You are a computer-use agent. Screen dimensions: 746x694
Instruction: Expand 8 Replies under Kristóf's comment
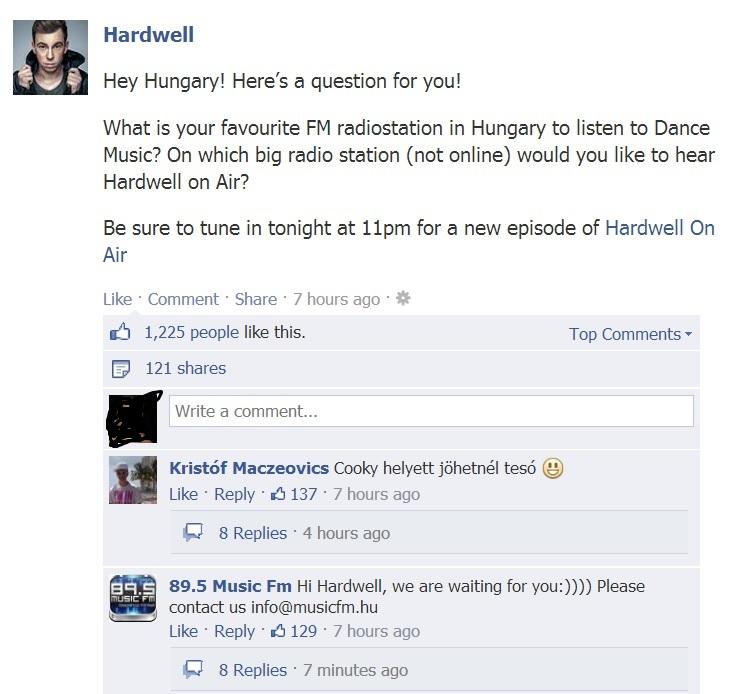pyautogui.click(x=253, y=533)
